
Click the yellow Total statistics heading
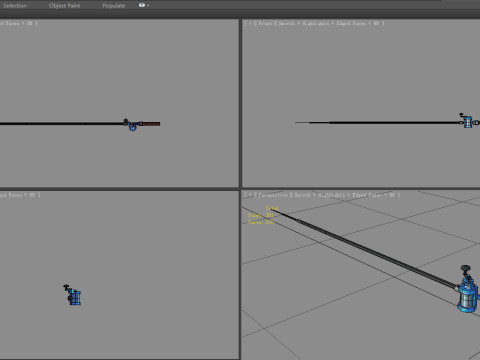[272, 208]
